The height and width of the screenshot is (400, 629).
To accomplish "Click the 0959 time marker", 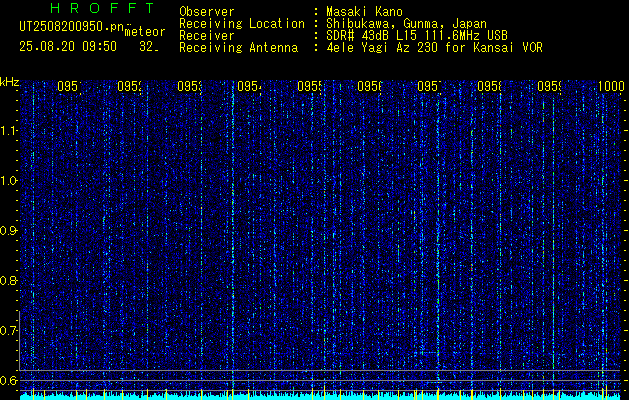I will (549, 86).
